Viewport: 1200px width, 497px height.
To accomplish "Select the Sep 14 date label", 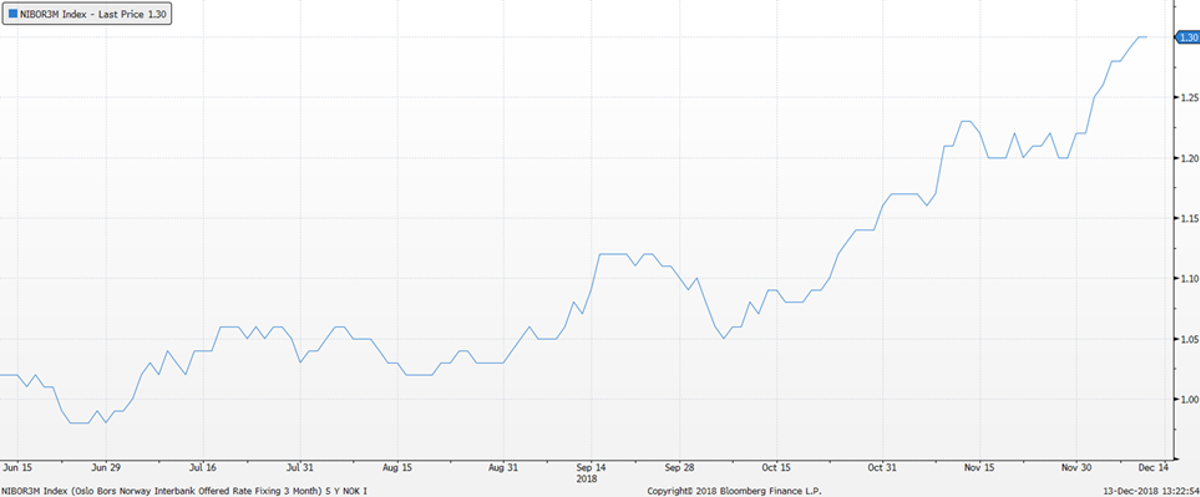I will tap(591, 466).
